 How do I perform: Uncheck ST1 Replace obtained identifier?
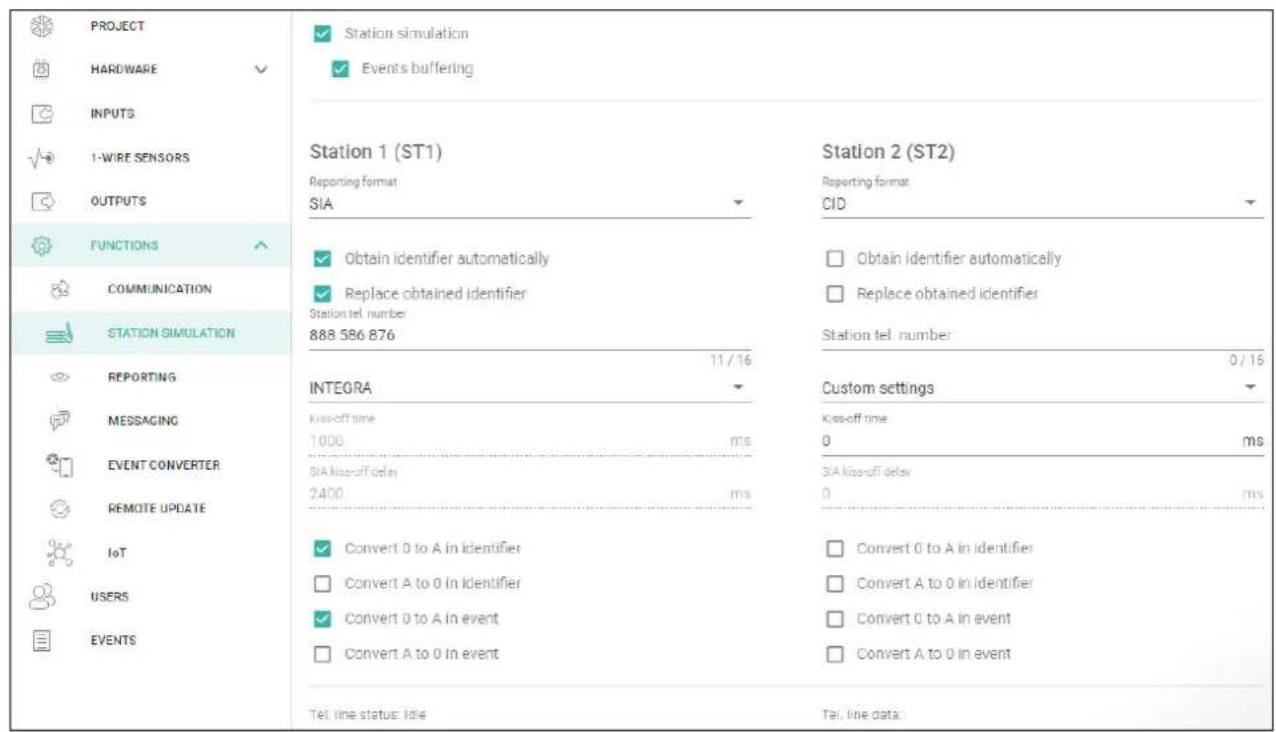pos(322,294)
